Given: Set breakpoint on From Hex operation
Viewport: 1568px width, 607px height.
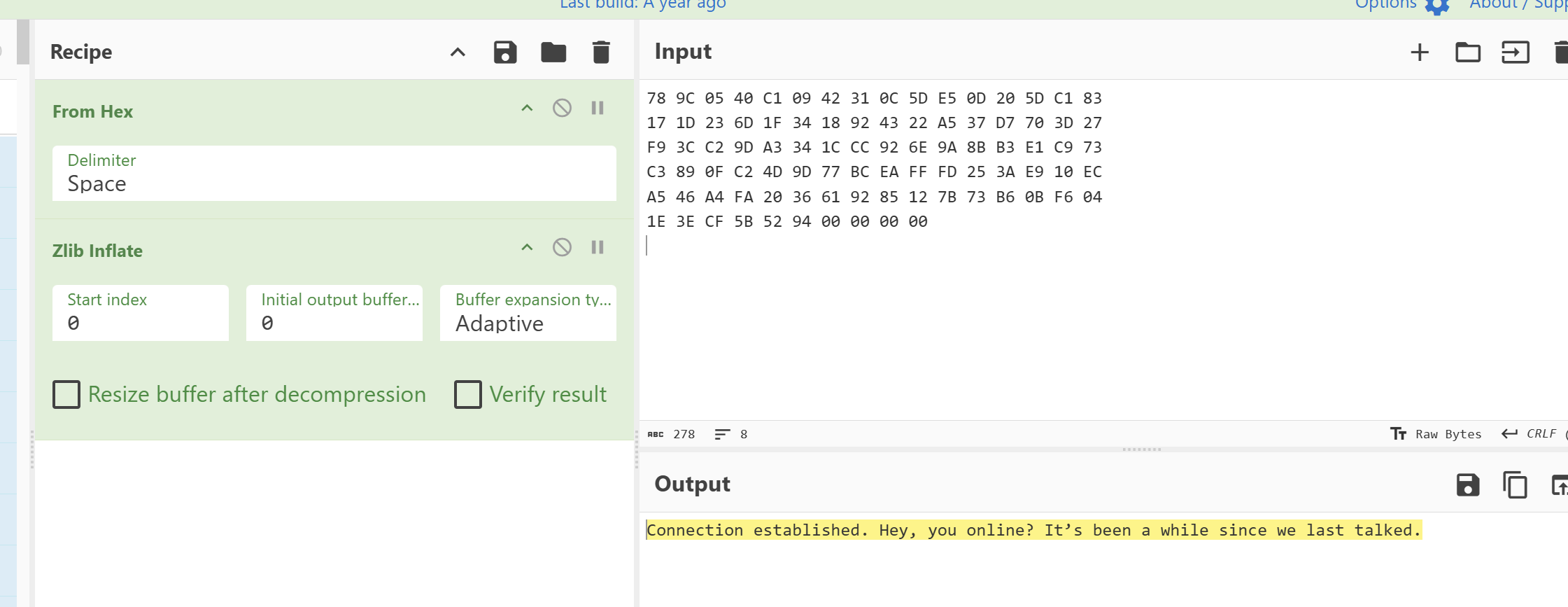Looking at the screenshot, I should coord(598,109).
